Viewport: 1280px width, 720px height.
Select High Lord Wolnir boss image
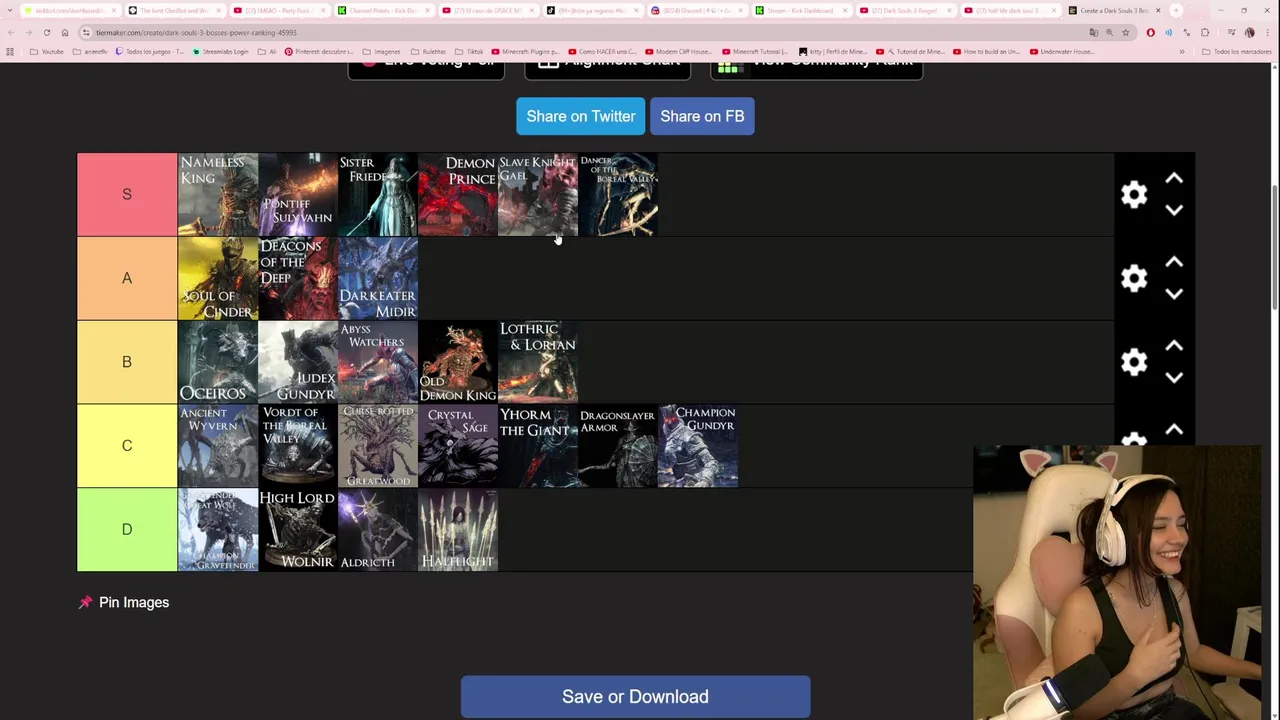click(x=298, y=529)
